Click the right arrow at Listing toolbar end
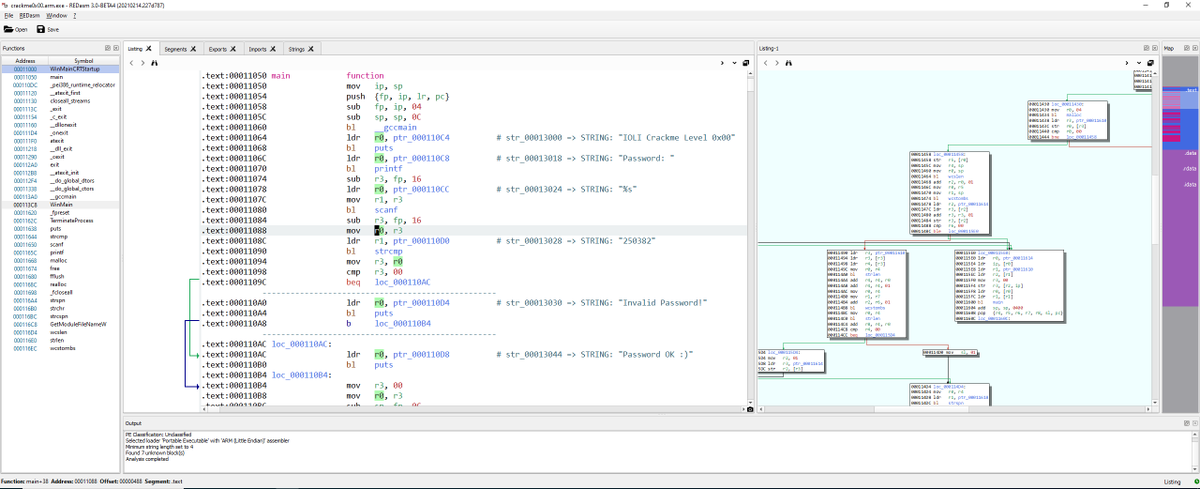Viewport: 1200px width, 489px height. tap(723, 63)
